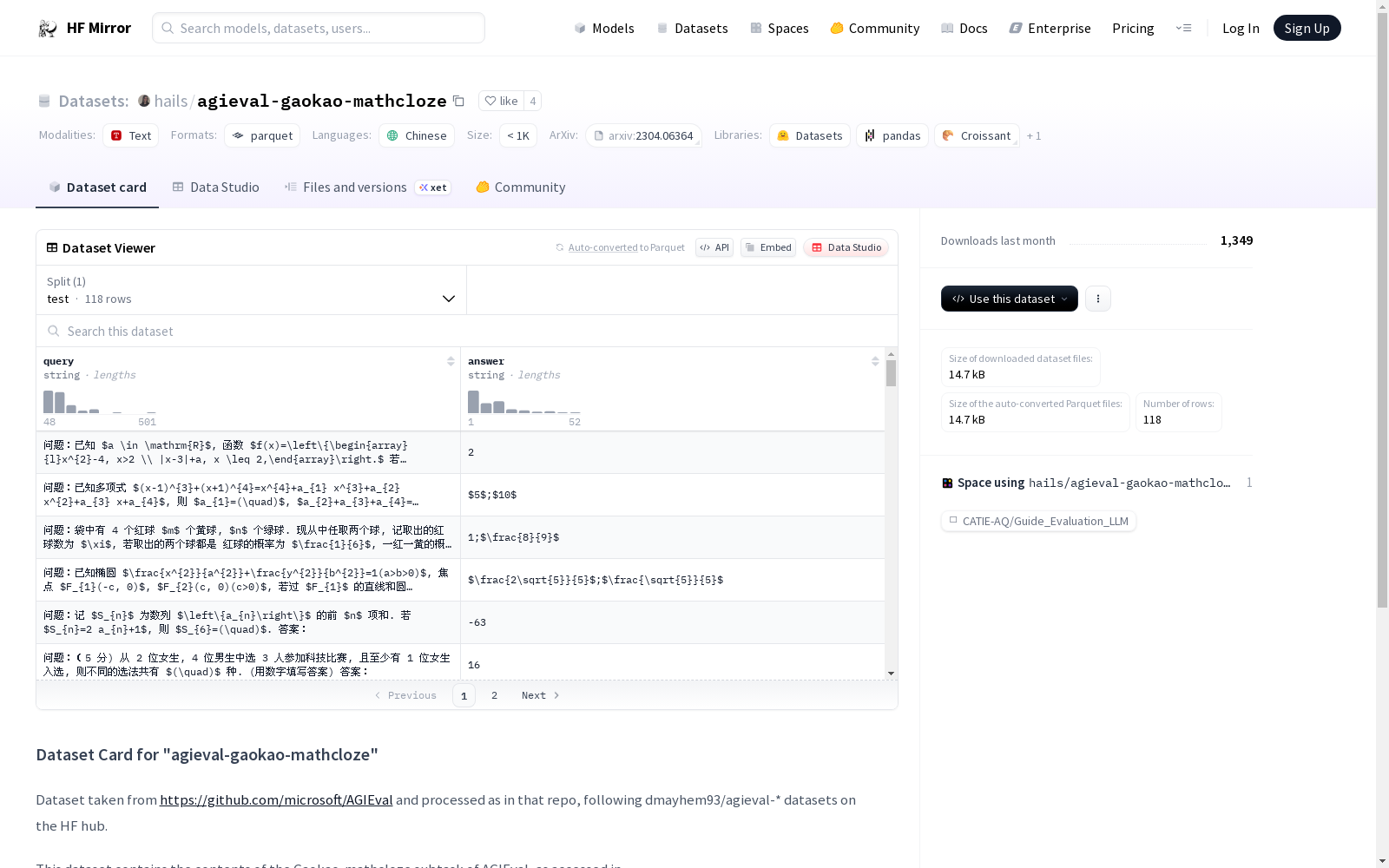Image resolution: width=1389 pixels, height=868 pixels.
Task: Focus the search models, datasets, users field
Action: (x=319, y=28)
